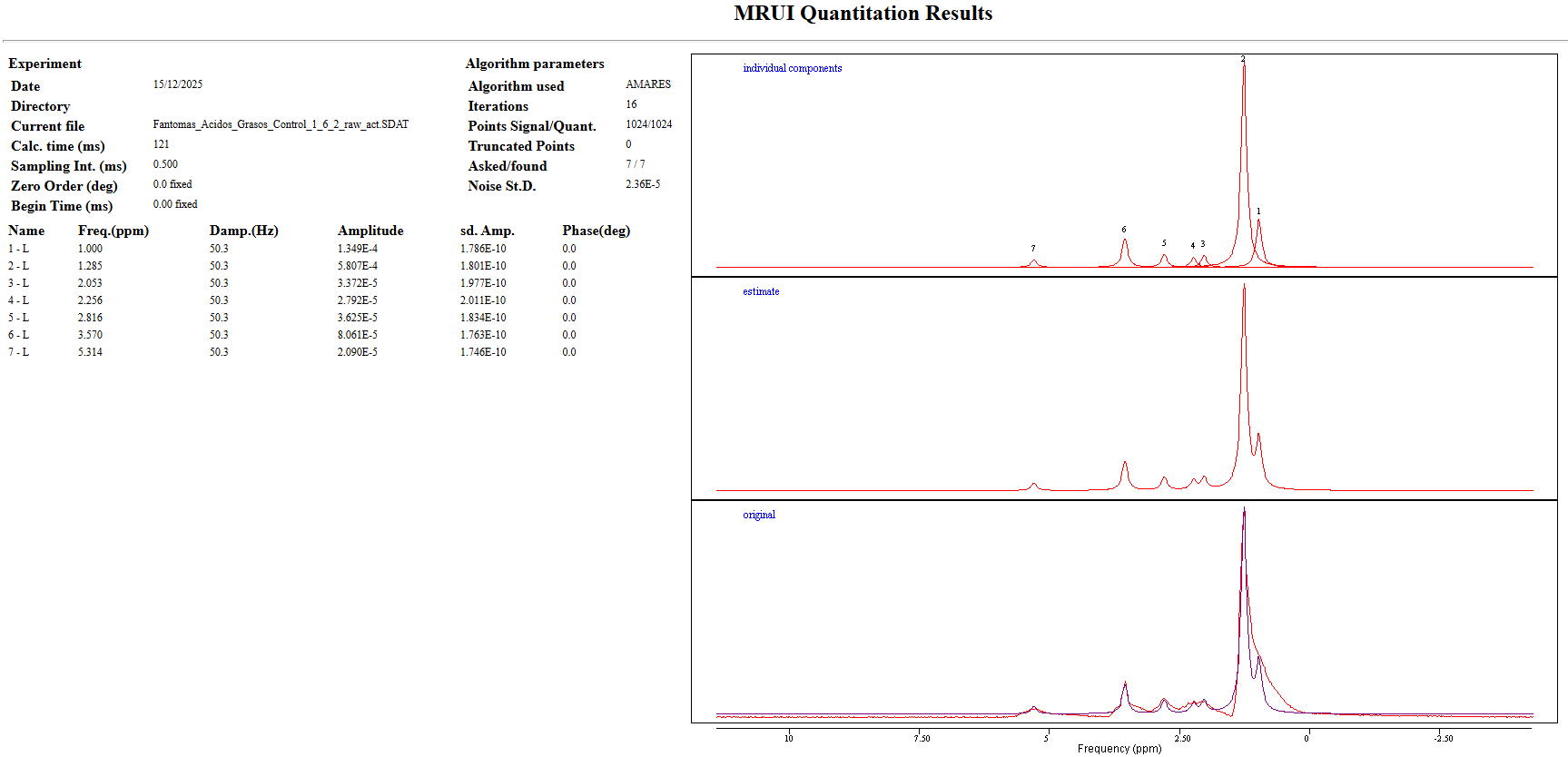Click the current file name ending in .SDAT
Viewport: 1568px width, 757px height.
[281, 124]
